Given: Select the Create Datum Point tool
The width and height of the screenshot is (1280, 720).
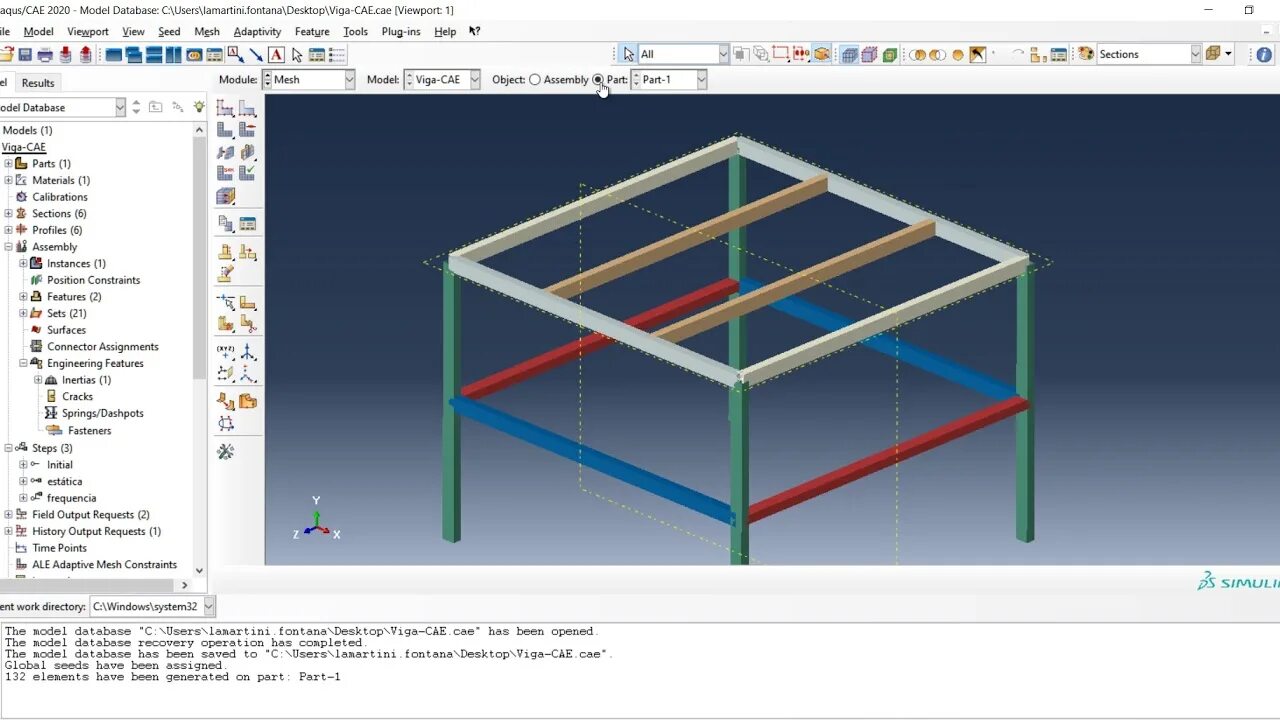Looking at the screenshot, I should tap(226, 352).
